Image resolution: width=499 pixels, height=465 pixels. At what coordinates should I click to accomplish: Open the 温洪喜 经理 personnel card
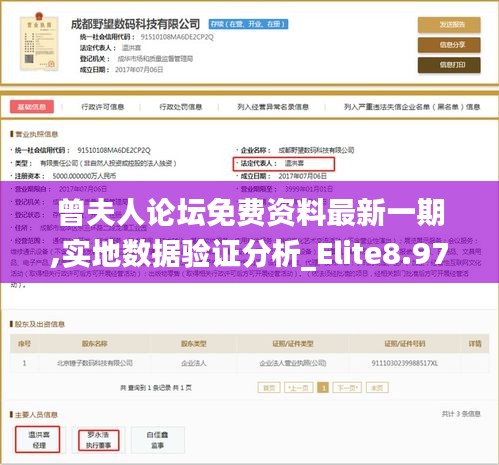38,440
